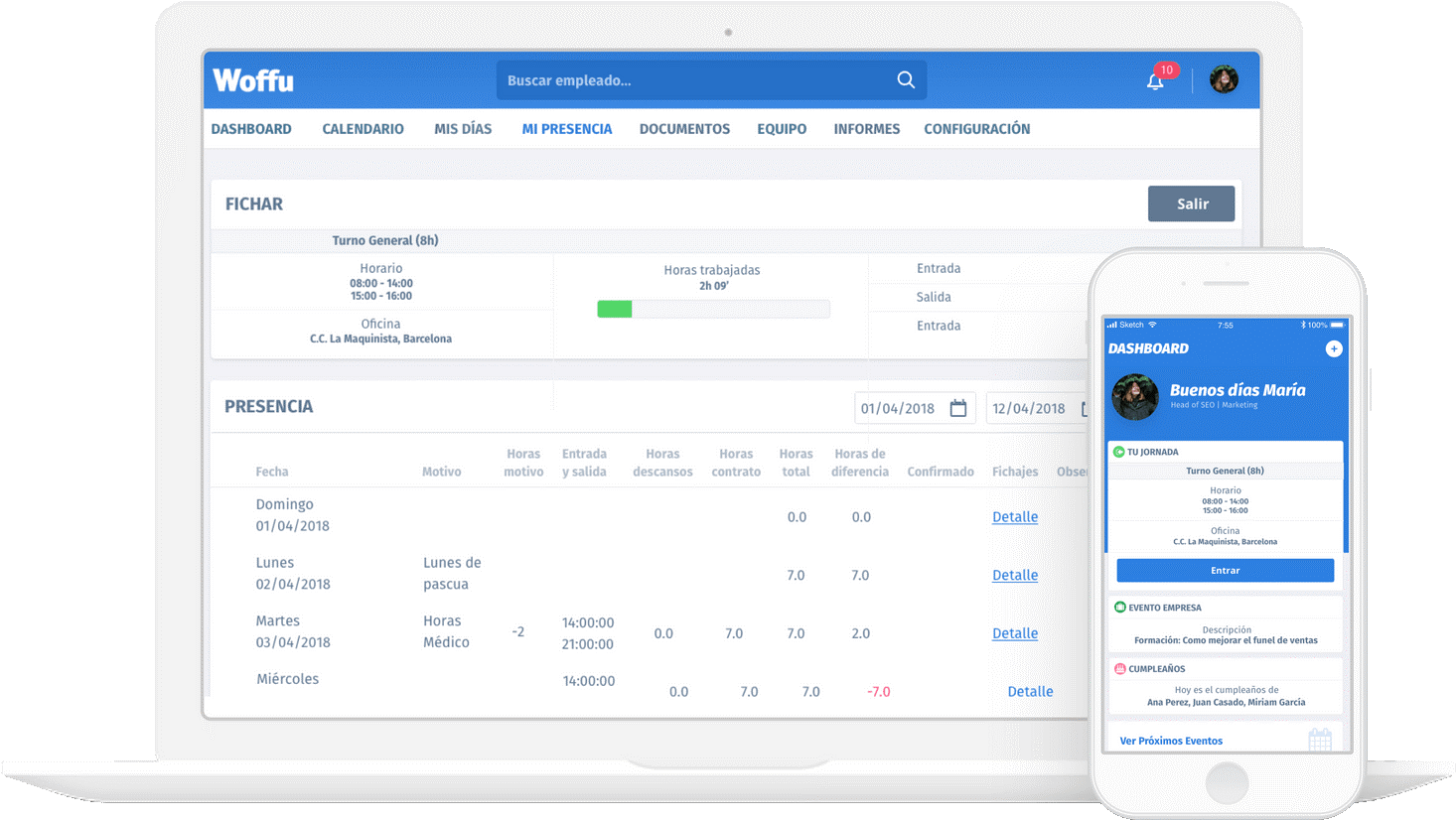Tap the blue Entrar button on phone
The width and height of the screenshot is (1456, 820).
coord(1225,571)
